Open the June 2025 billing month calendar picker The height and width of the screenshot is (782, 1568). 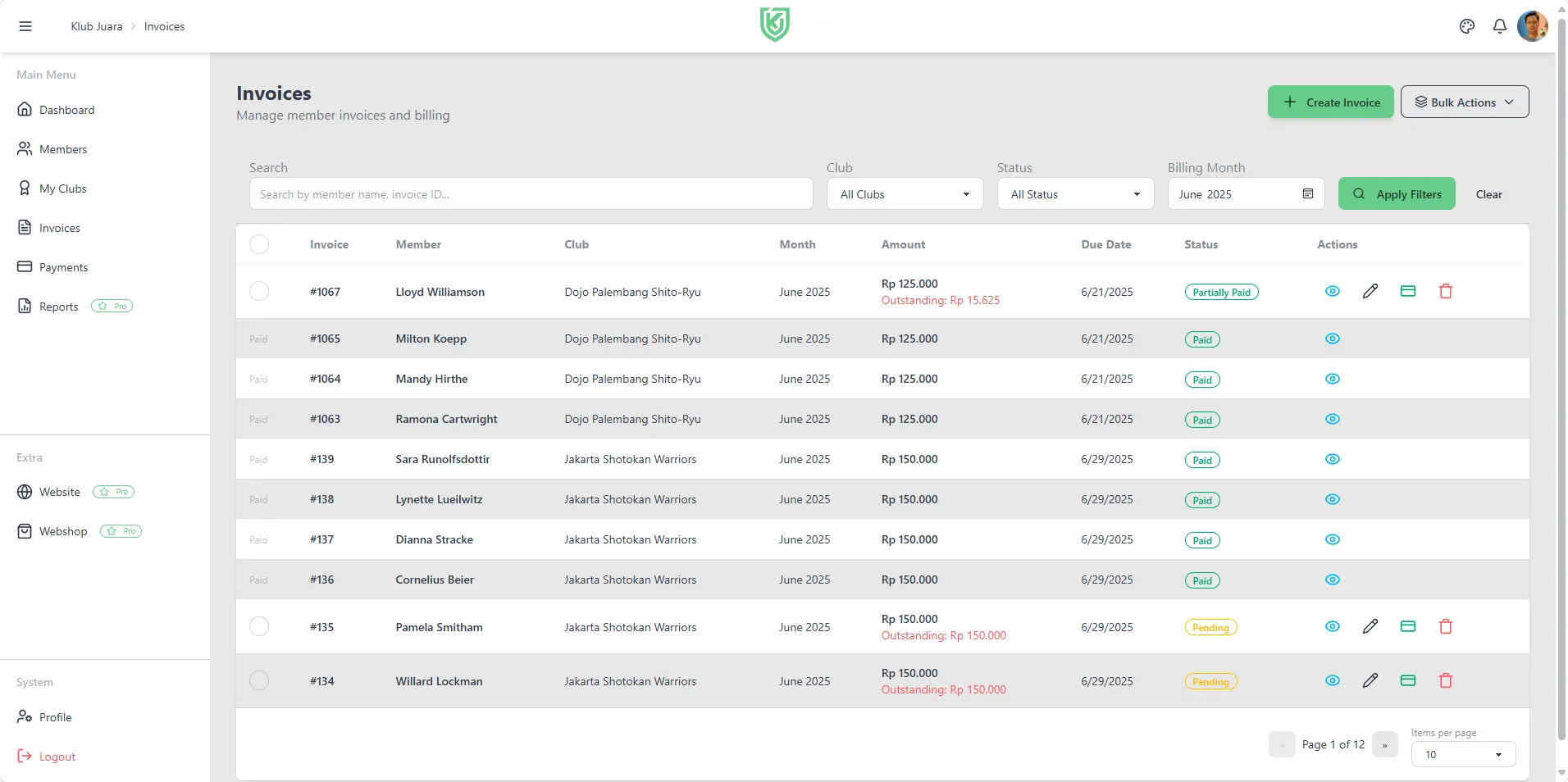[x=1307, y=193]
